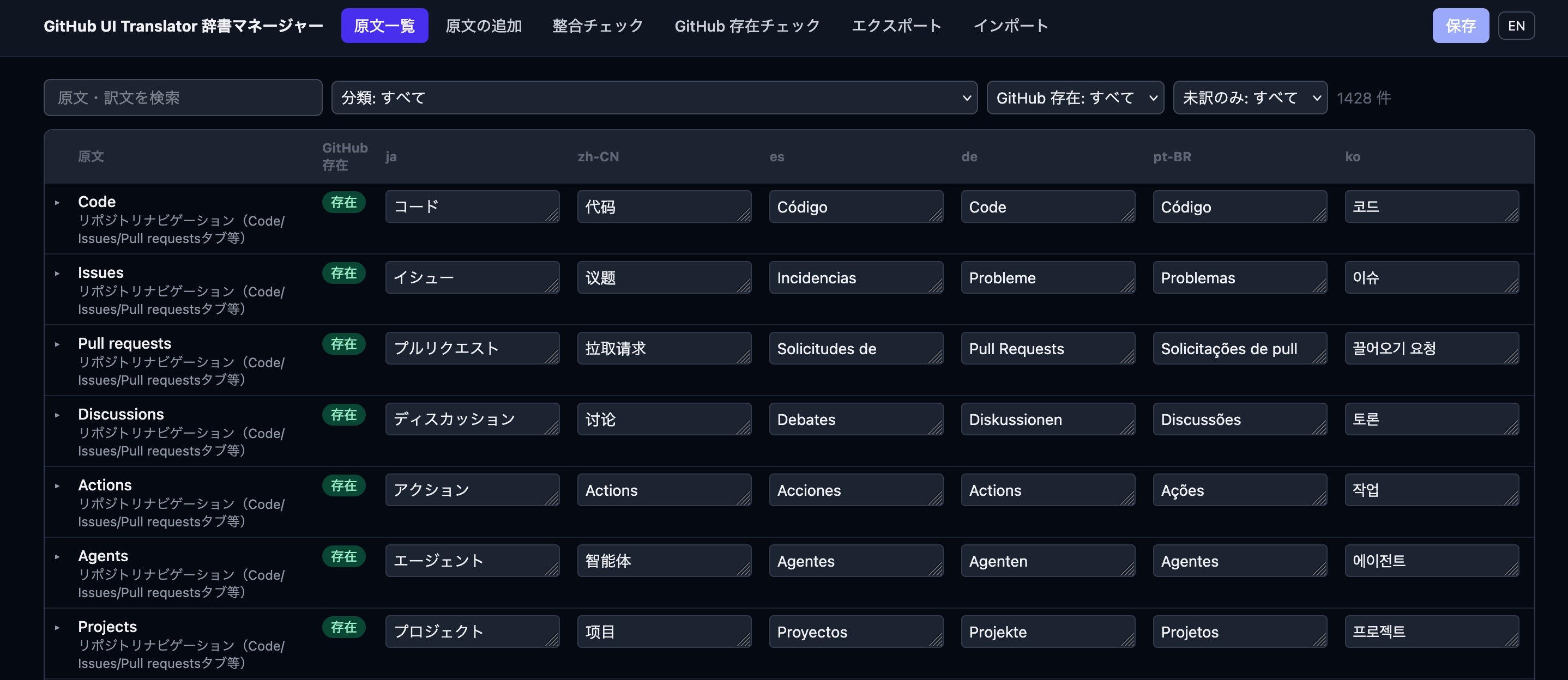Screen dimensions: 1568x680
Task: Edit the zh-CN translation 议题
Action: tap(664, 277)
